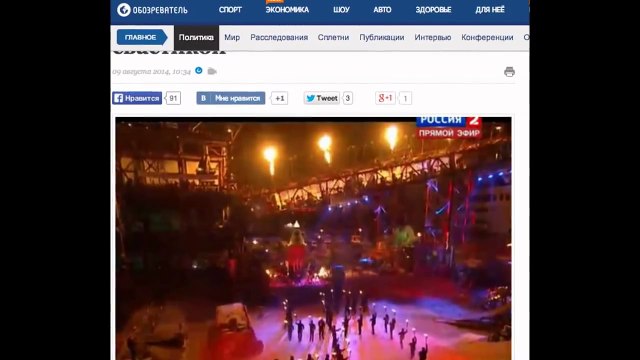Click the Google +1 button

point(385,98)
